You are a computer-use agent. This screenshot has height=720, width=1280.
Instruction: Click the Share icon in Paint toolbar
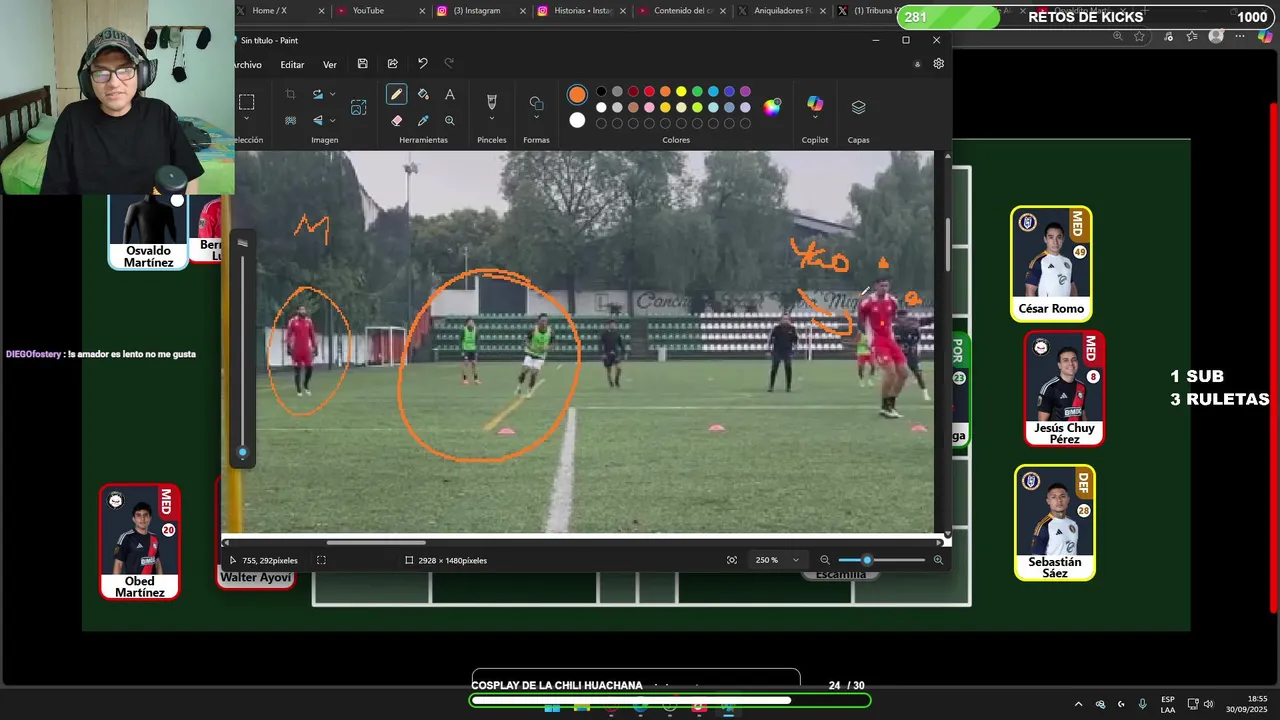[x=392, y=64]
